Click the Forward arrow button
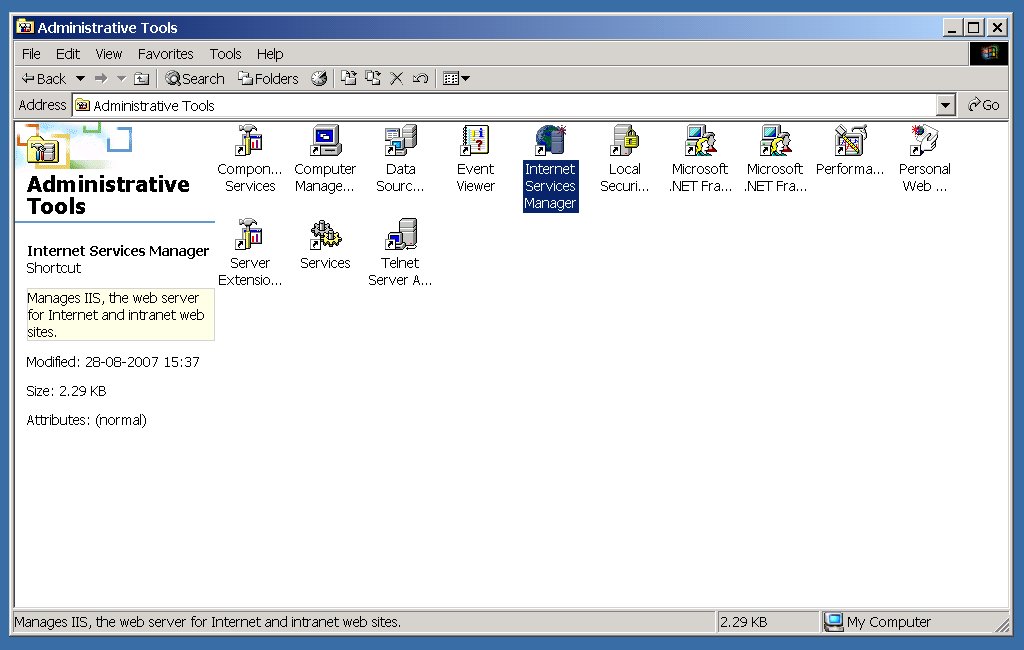The image size is (1024, 650). click(101, 79)
